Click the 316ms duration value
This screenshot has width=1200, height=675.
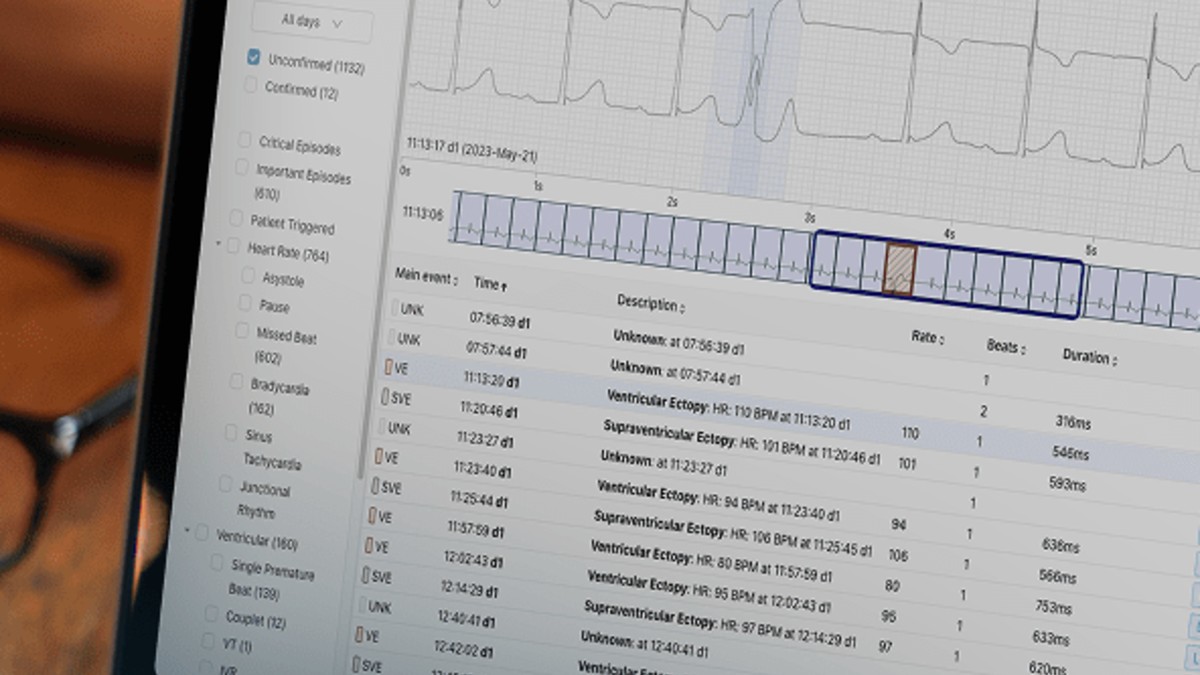(x=1073, y=422)
